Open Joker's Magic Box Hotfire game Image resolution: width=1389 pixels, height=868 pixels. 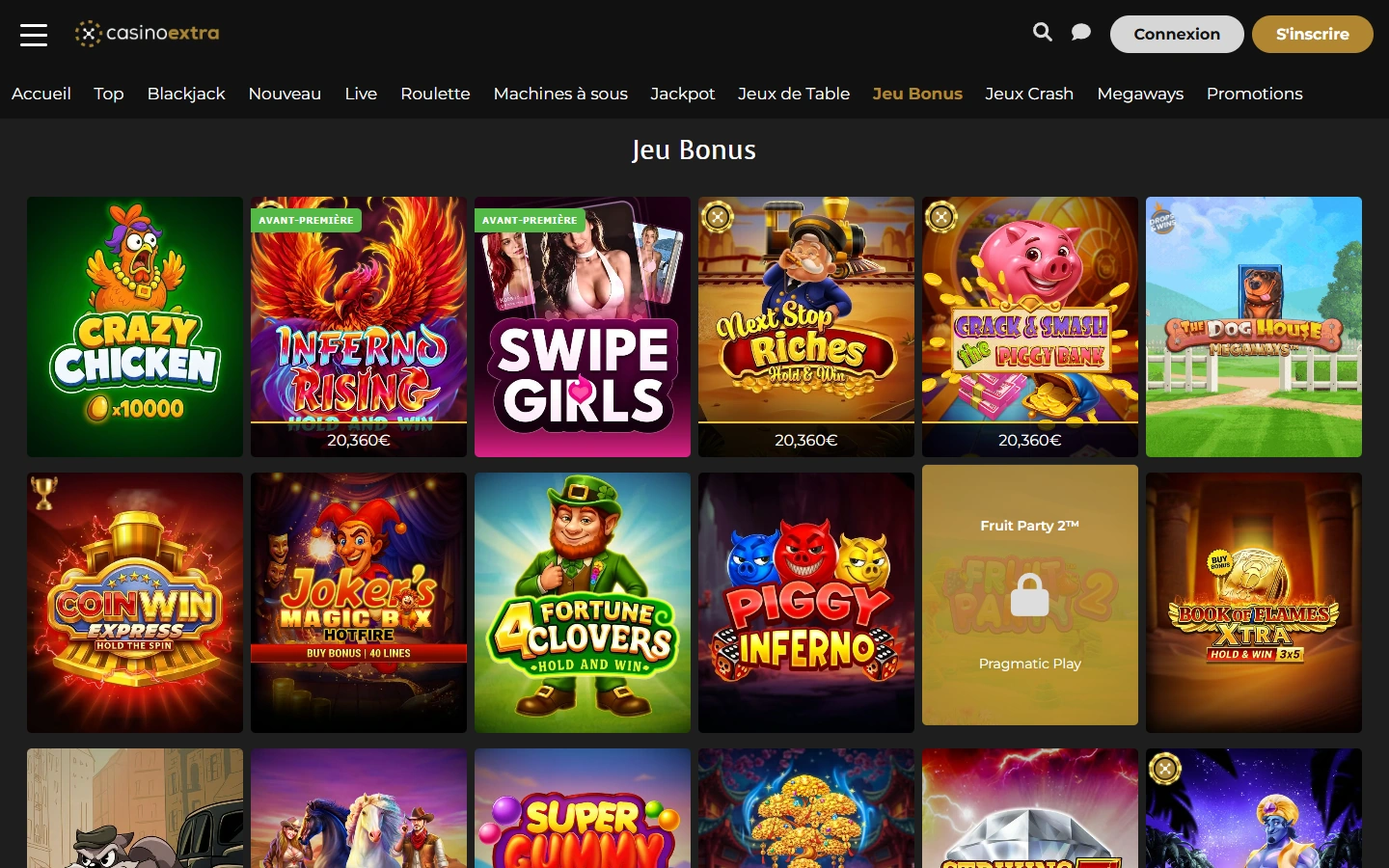(359, 603)
